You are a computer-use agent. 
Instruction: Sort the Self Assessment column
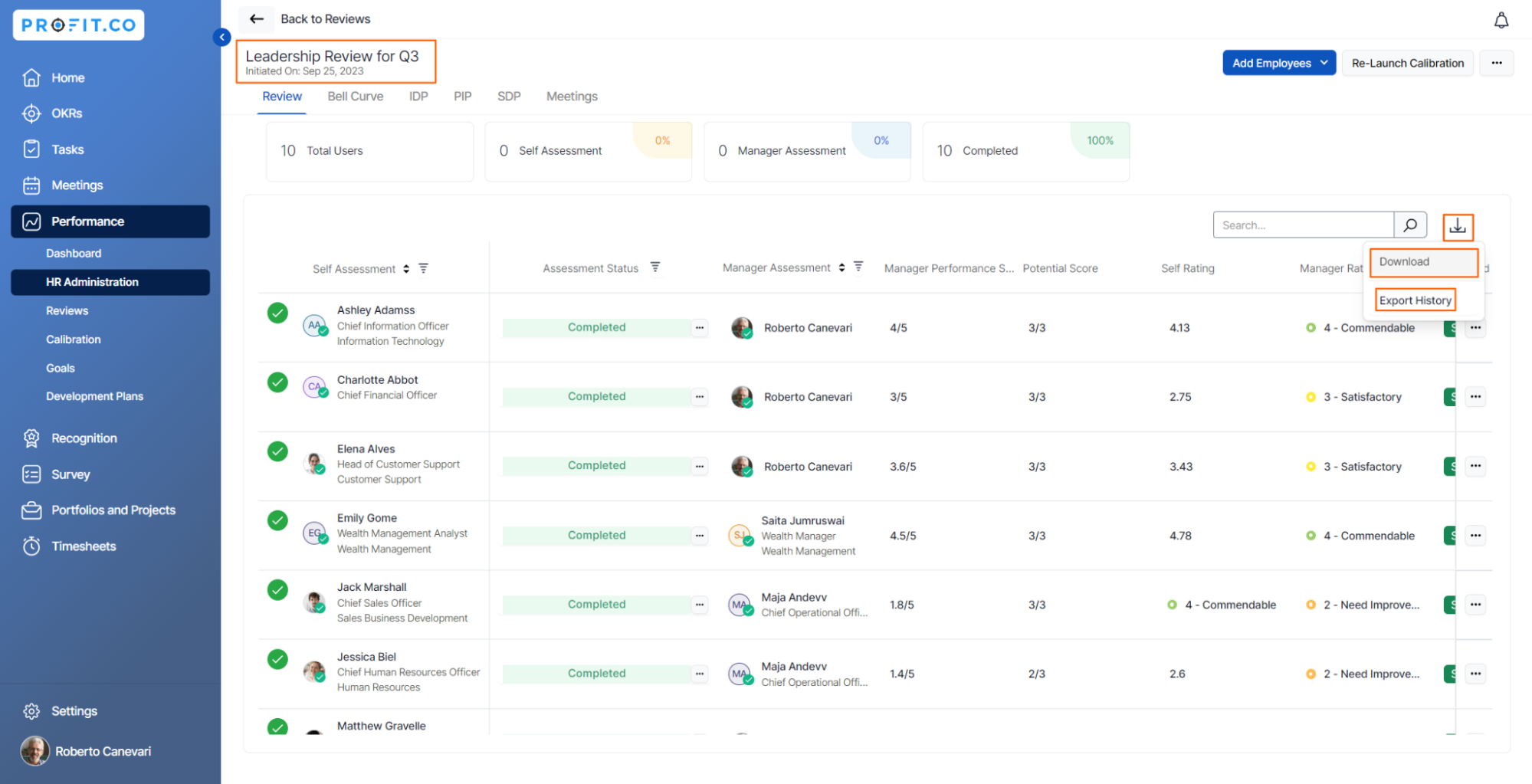click(x=406, y=269)
